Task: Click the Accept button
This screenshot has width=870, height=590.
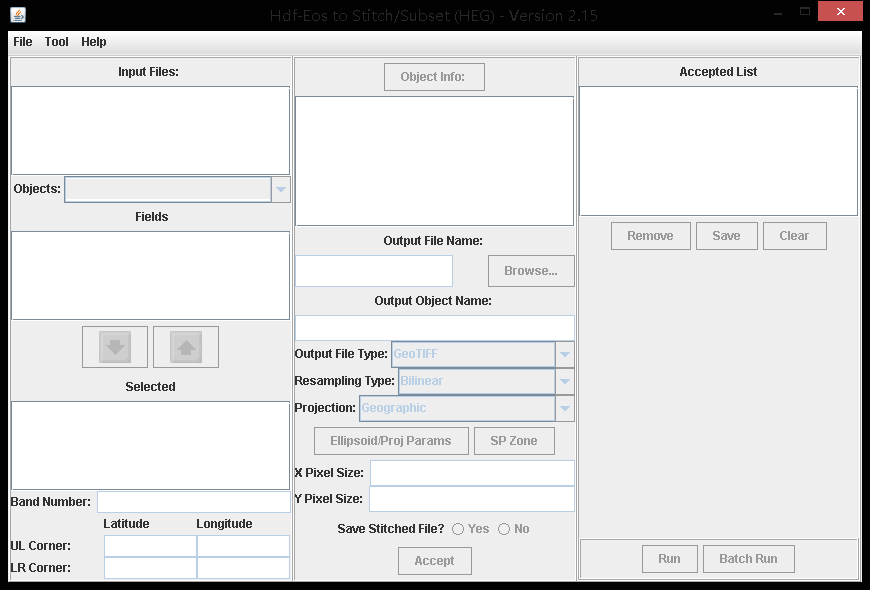Action: click(434, 561)
